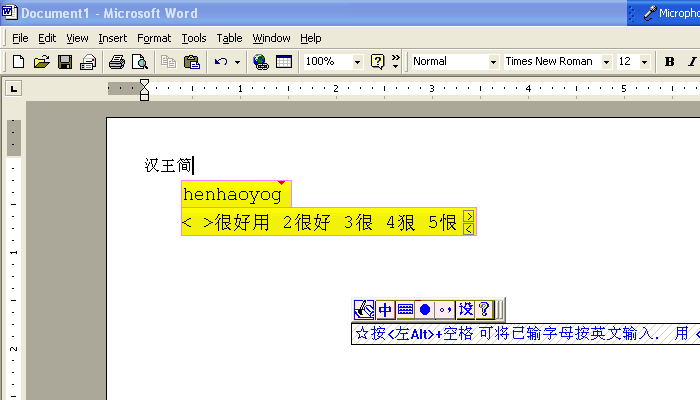Click the indent marker on horizontal ruler

tap(144, 90)
